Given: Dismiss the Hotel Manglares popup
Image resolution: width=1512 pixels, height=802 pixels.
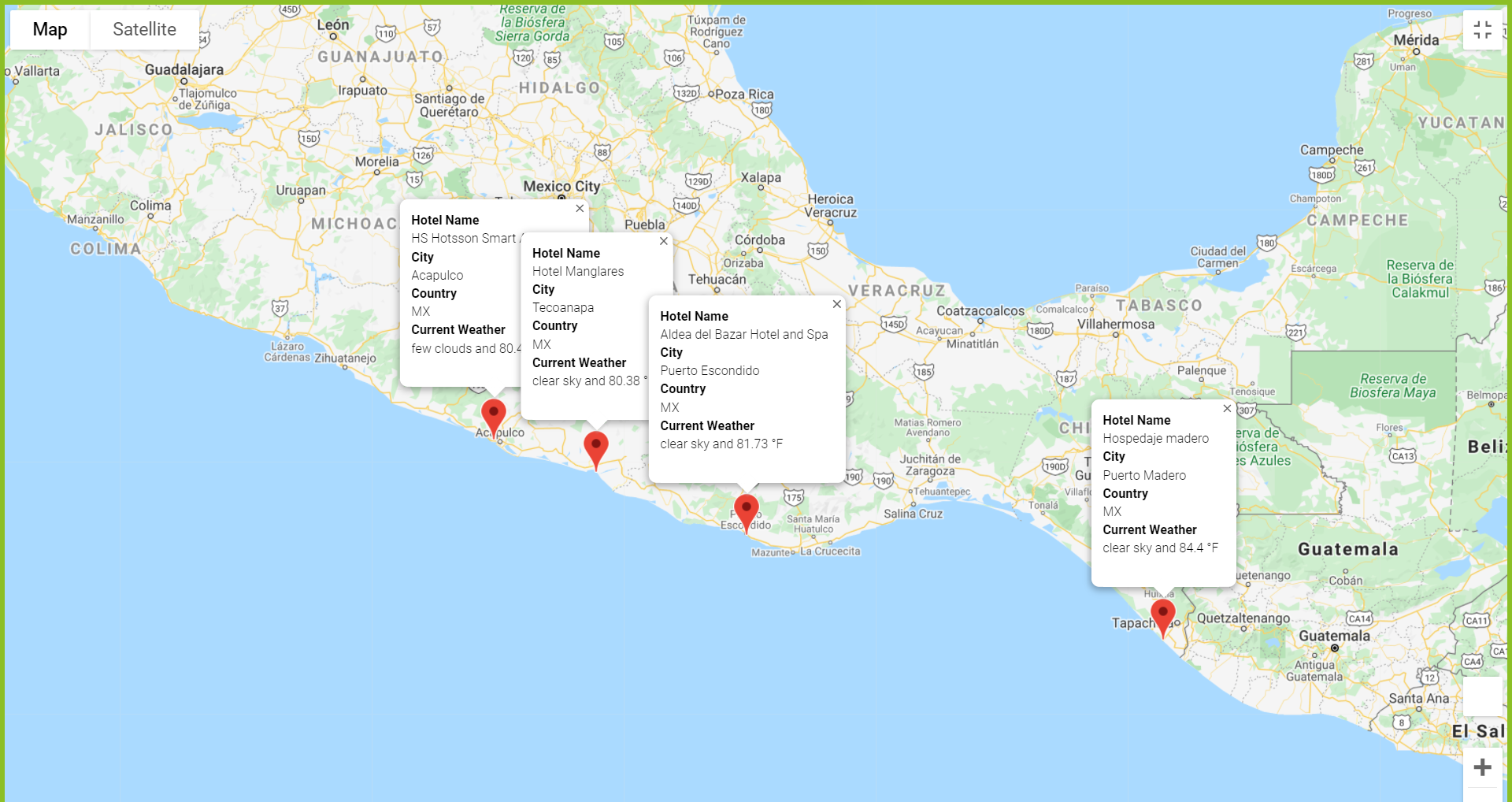Looking at the screenshot, I should (663, 241).
